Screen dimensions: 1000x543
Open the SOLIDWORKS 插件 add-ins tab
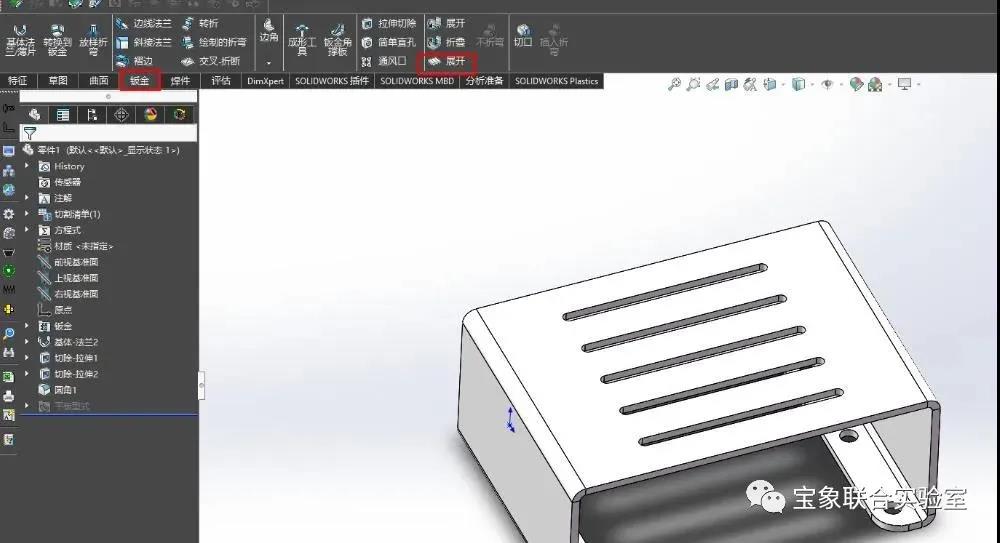coord(332,81)
